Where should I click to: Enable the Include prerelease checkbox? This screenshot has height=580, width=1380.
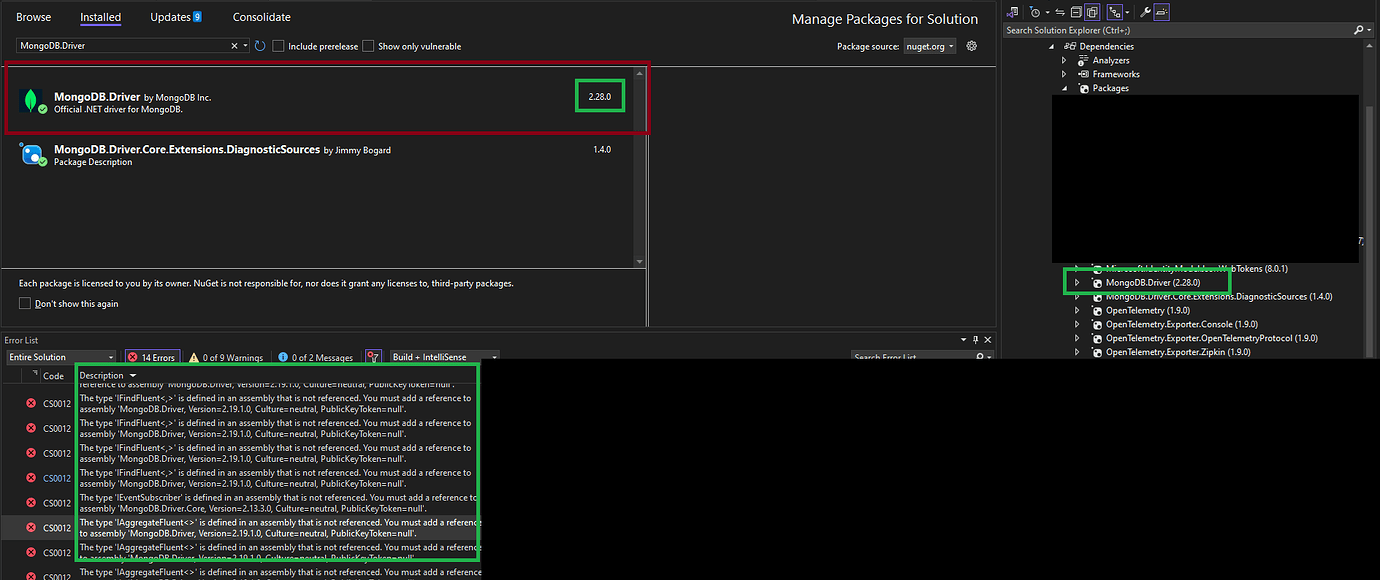(x=277, y=45)
